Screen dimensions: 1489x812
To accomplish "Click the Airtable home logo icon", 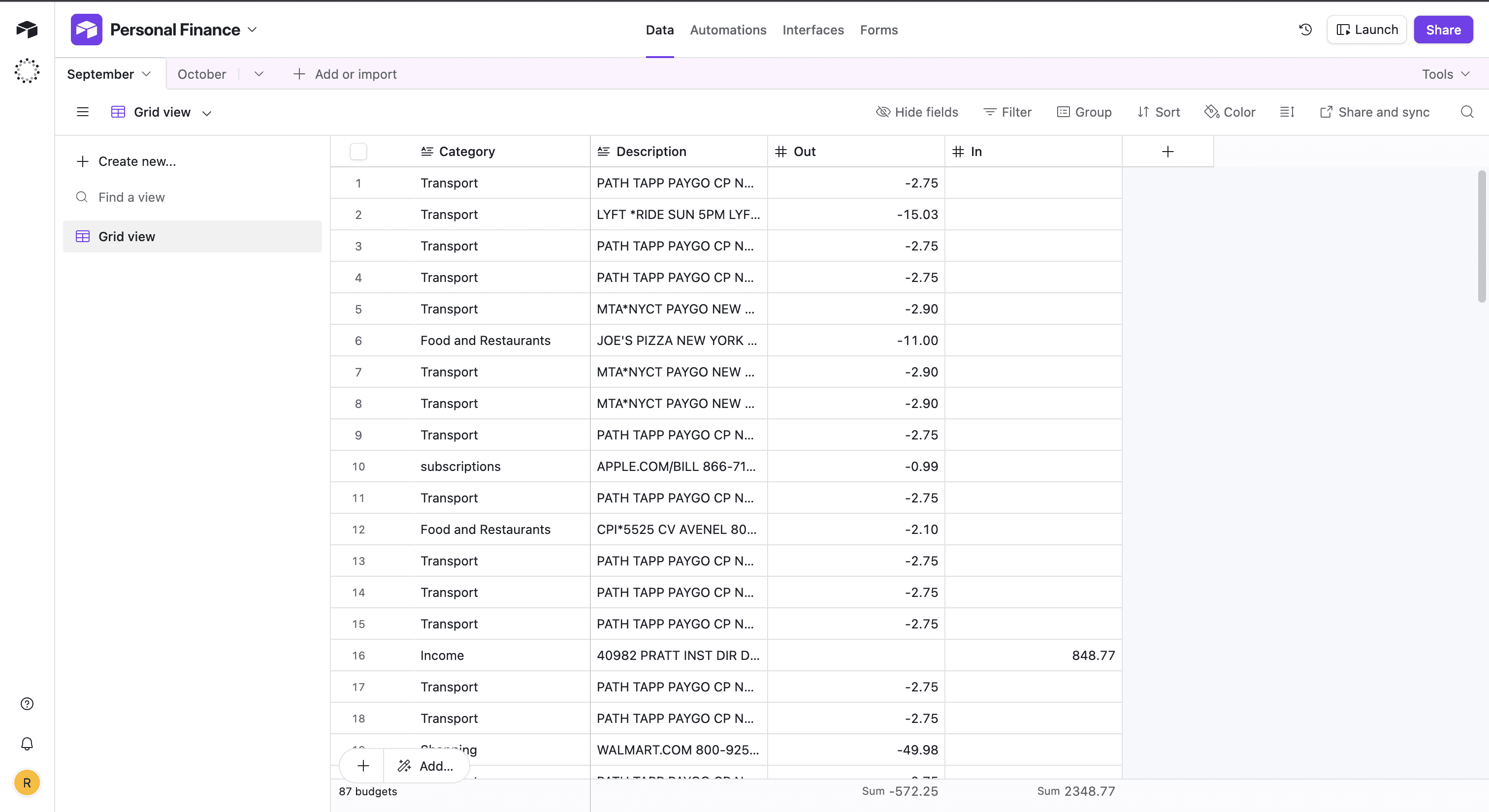I will click(27, 30).
